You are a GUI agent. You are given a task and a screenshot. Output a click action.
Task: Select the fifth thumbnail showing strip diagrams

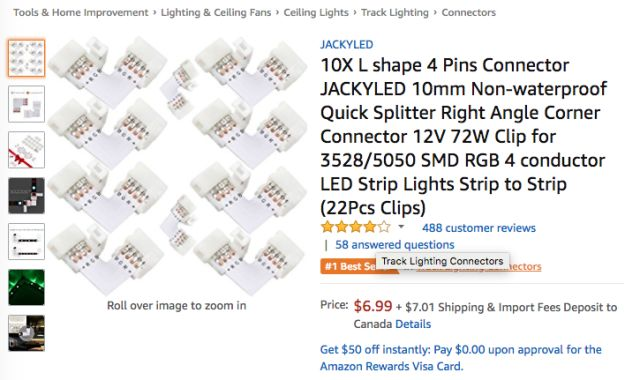pos(27,241)
